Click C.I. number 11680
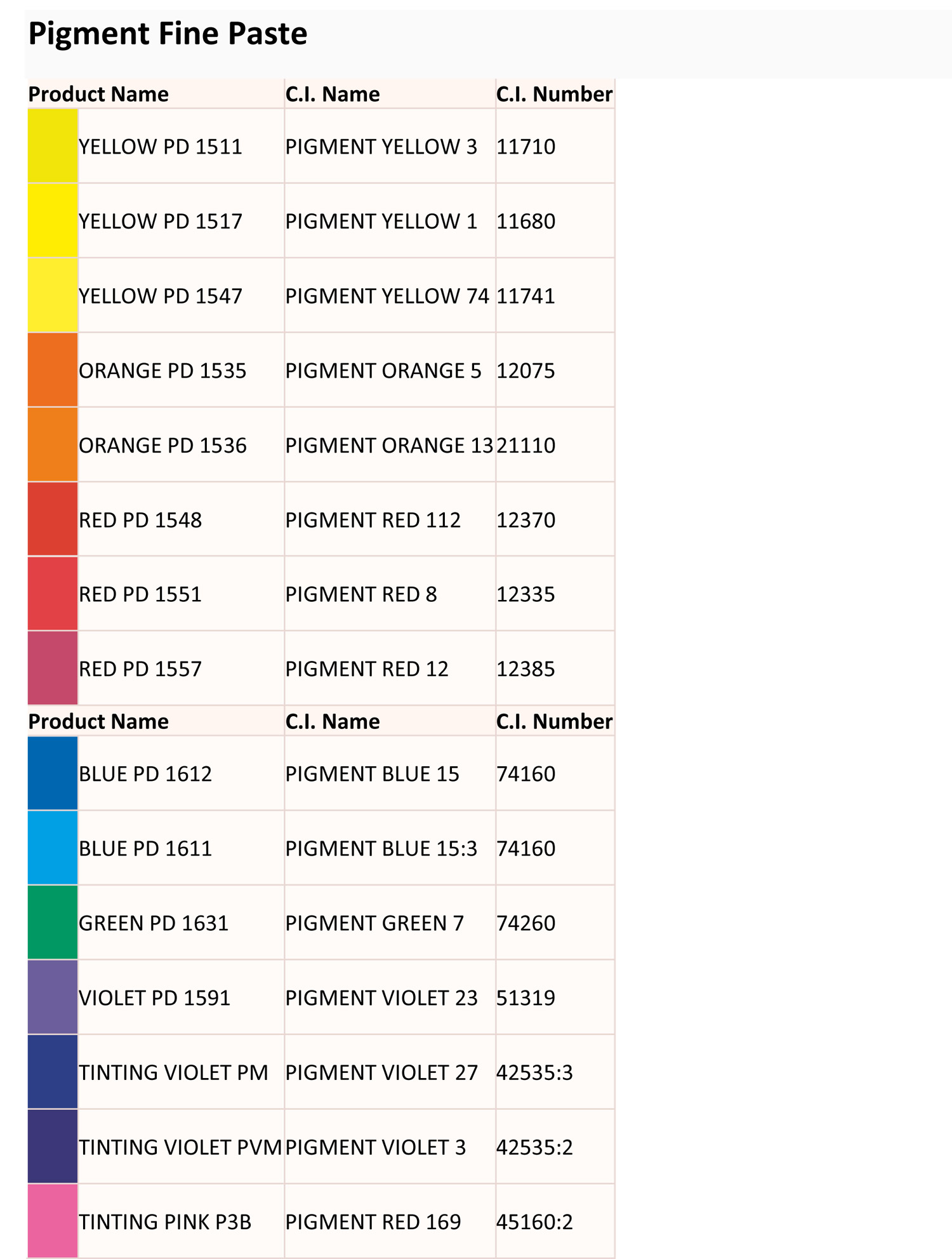The height and width of the screenshot is (1259, 952). tap(526, 222)
